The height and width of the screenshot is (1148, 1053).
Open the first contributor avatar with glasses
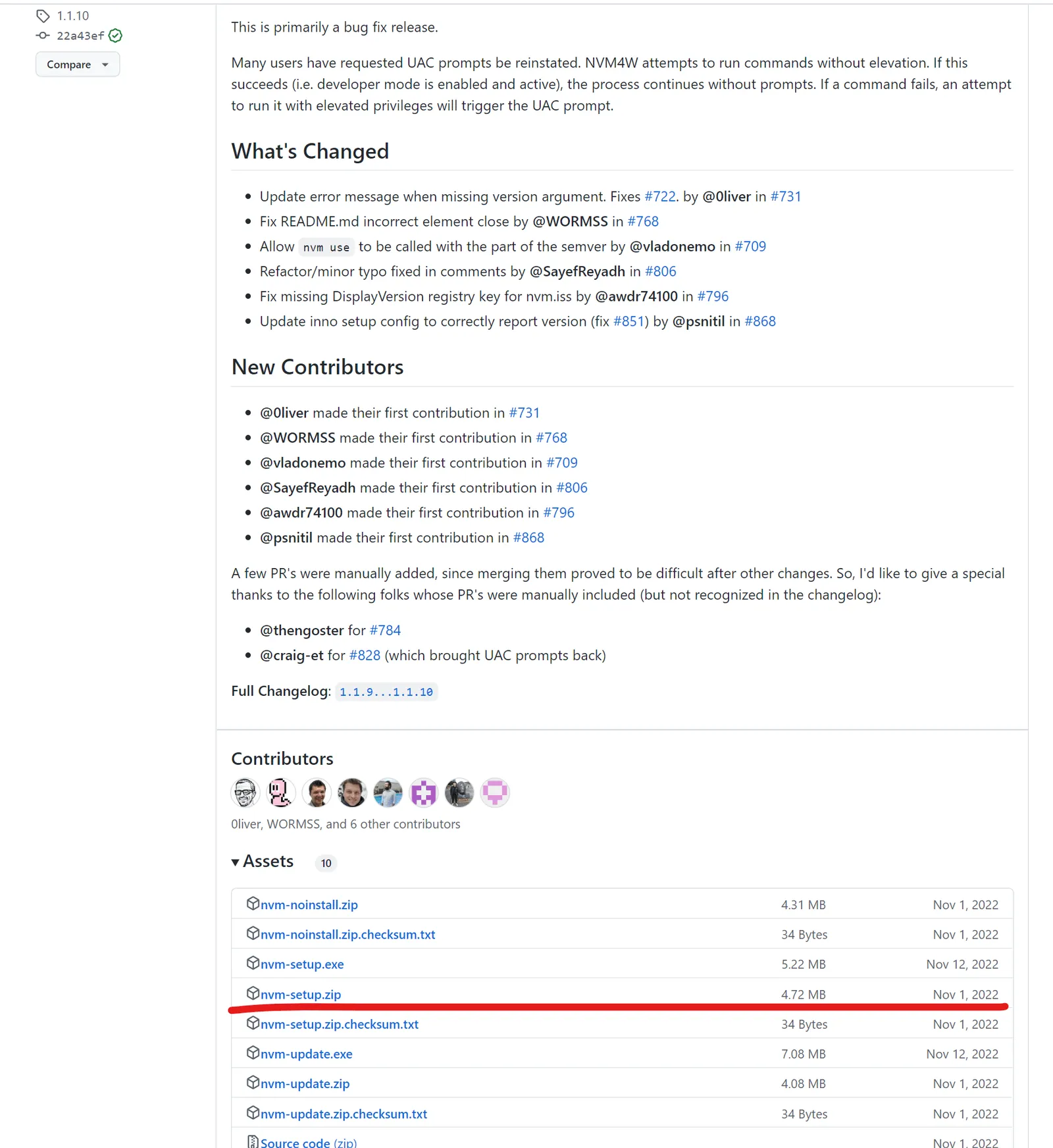click(x=245, y=793)
